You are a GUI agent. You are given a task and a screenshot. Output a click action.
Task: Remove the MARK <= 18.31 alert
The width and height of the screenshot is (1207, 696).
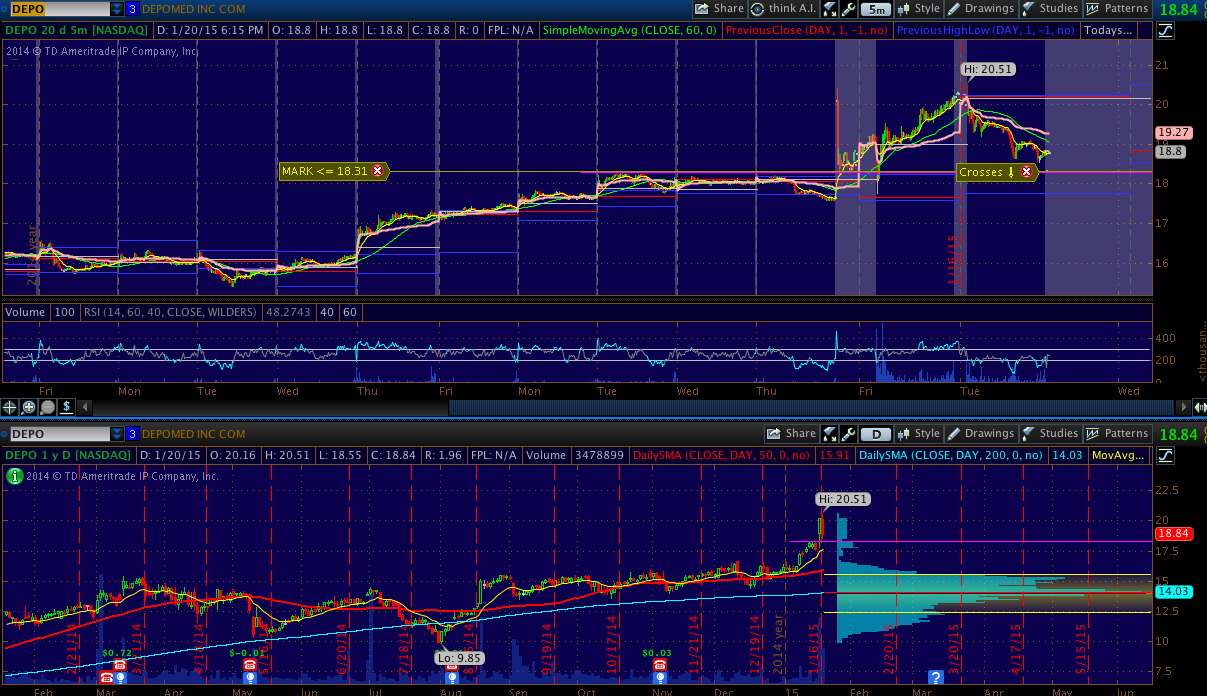point(378,171)
